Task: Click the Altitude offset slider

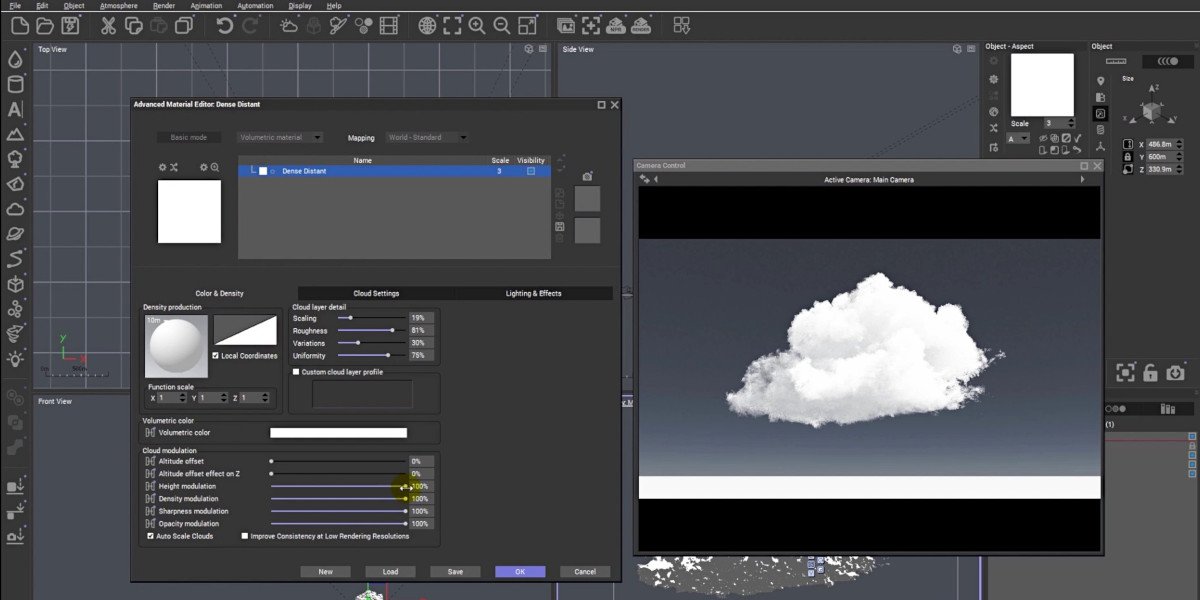Action: tap(338, 461)
